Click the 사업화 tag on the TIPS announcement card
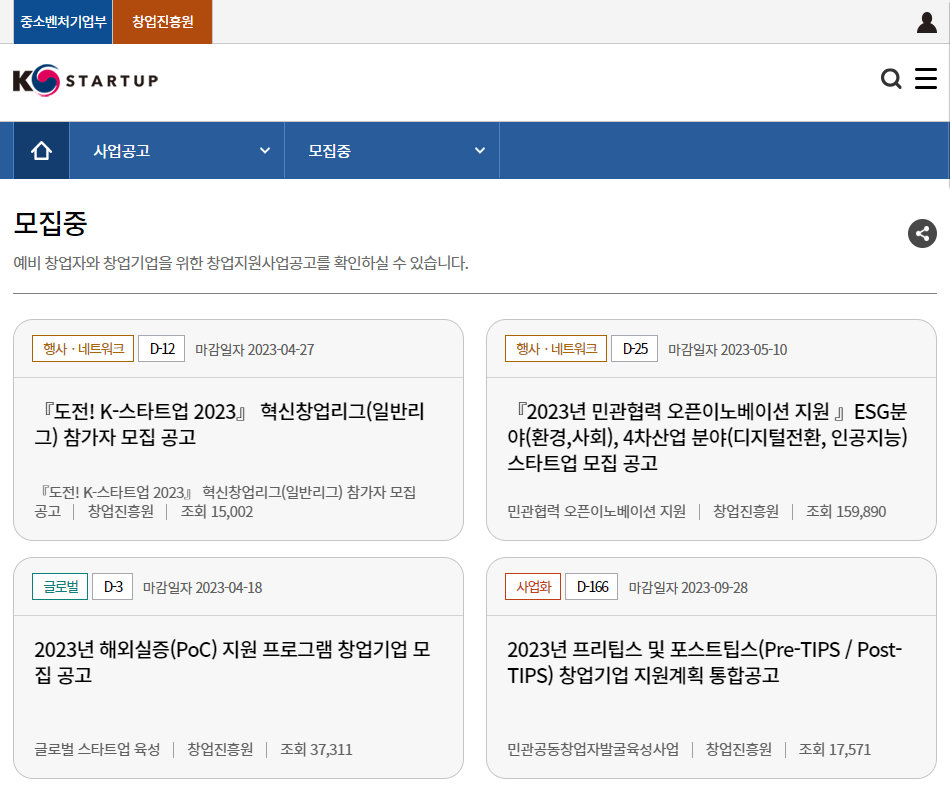 pyautogui.click(x=531, y=586)
